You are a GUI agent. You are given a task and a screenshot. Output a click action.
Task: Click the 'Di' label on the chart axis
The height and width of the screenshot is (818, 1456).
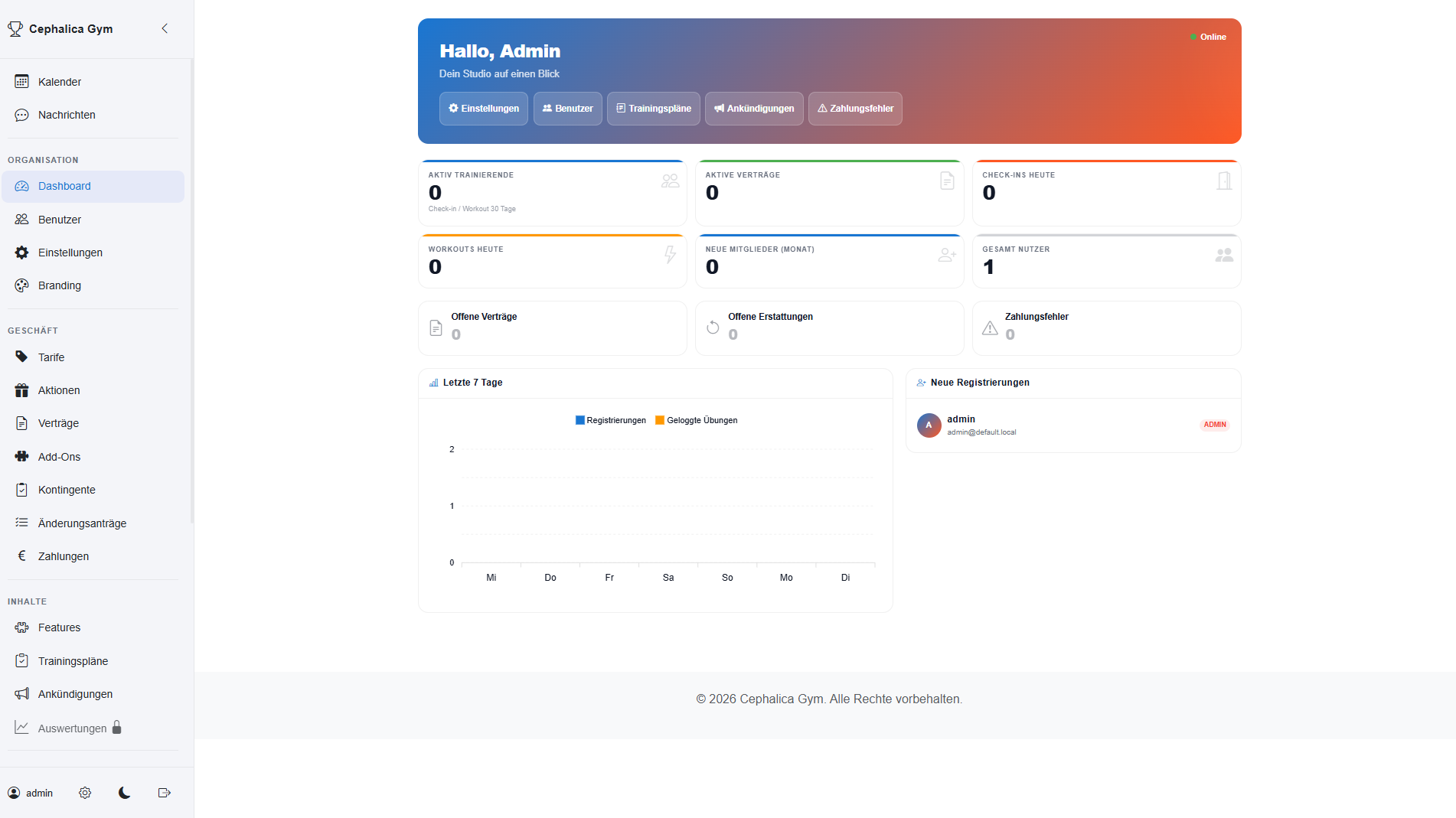pyautogui.click(x=845, y=578)
